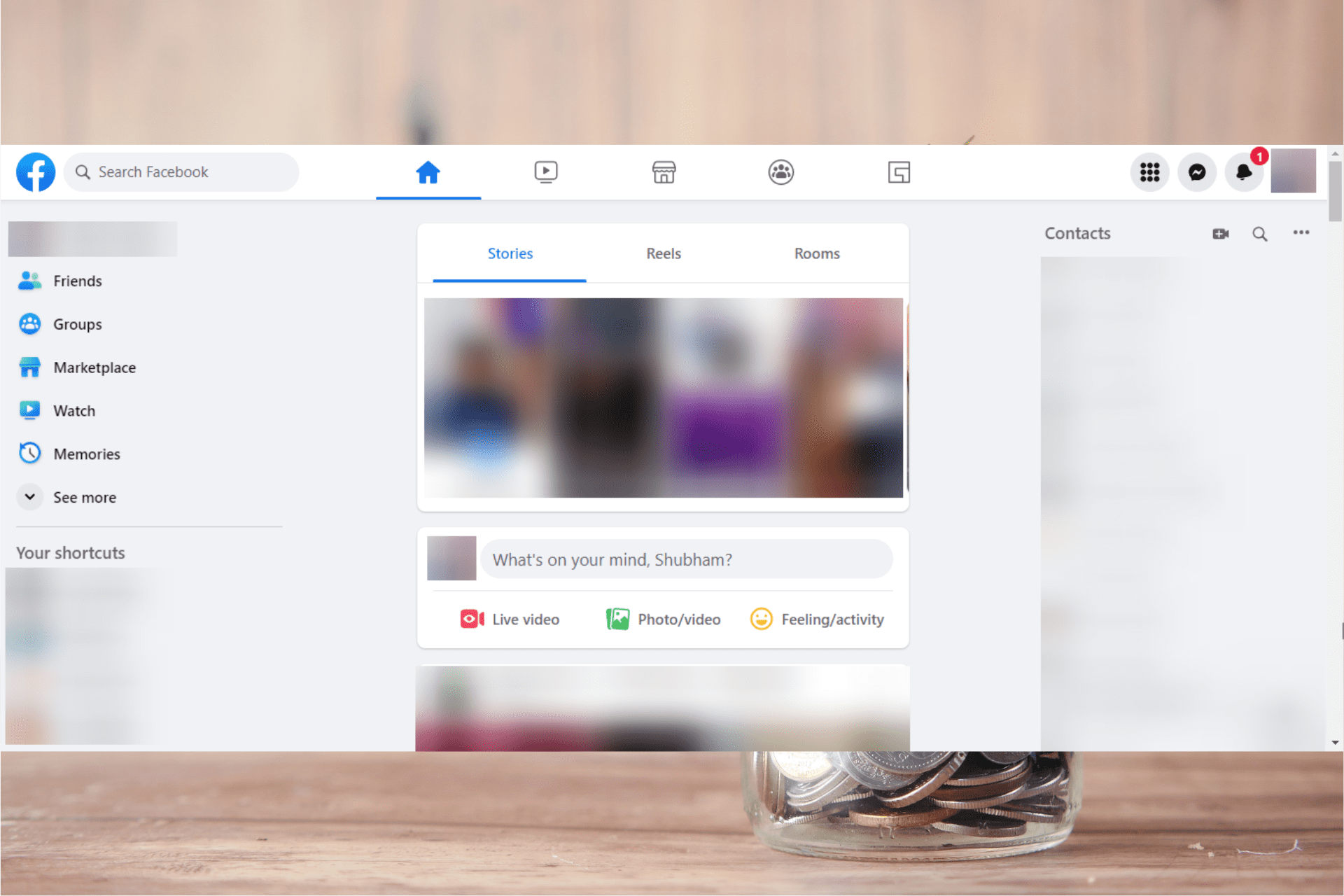Click the Your shortcuts section expander
This screenshot has height=896, width=1344.
point(70,551)
